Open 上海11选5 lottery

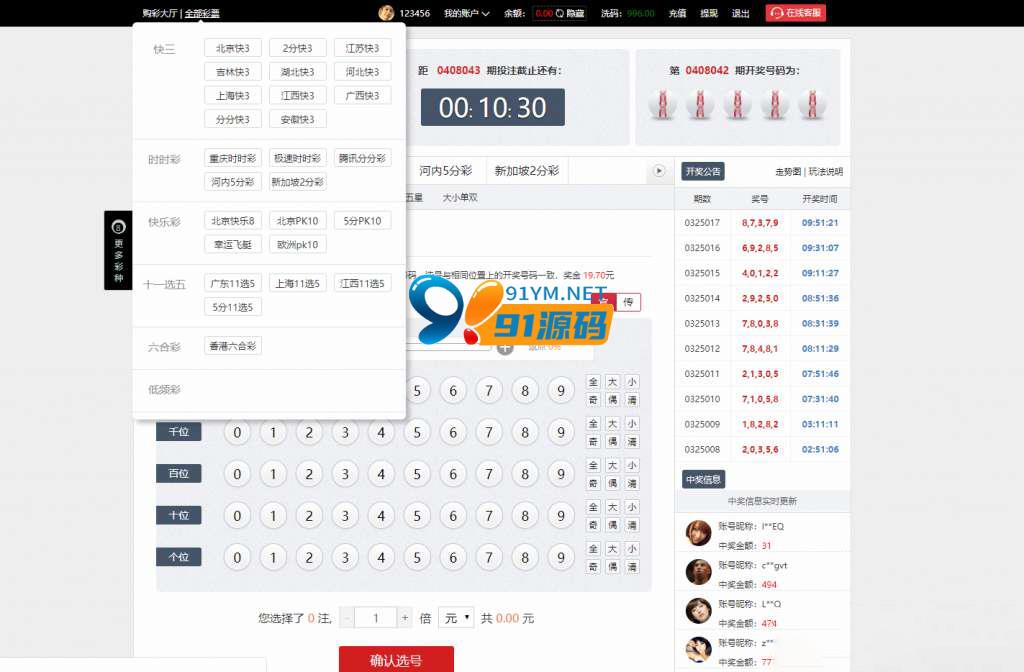[297, 283]
